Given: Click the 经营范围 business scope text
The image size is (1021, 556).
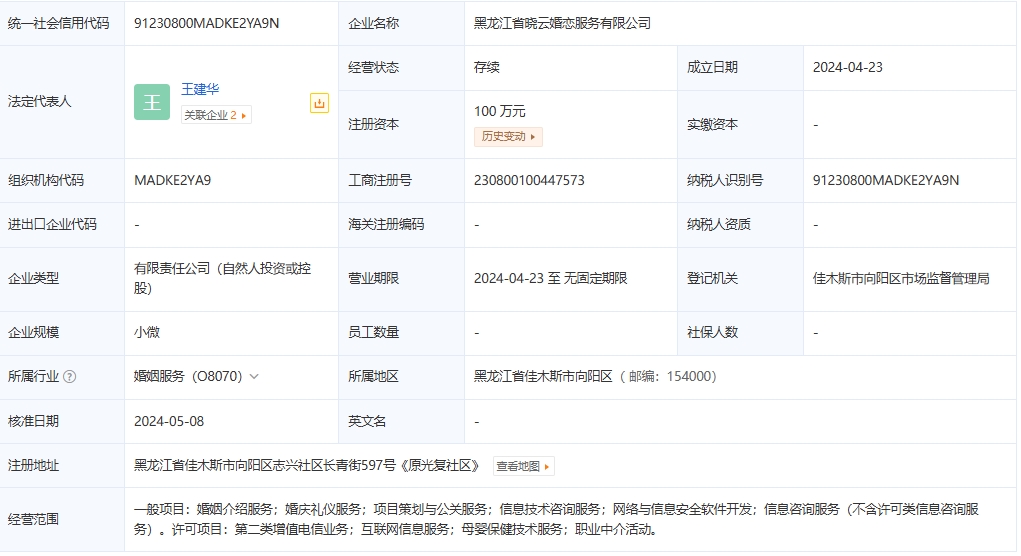Looking at the screenshot, I should (560, 519).
